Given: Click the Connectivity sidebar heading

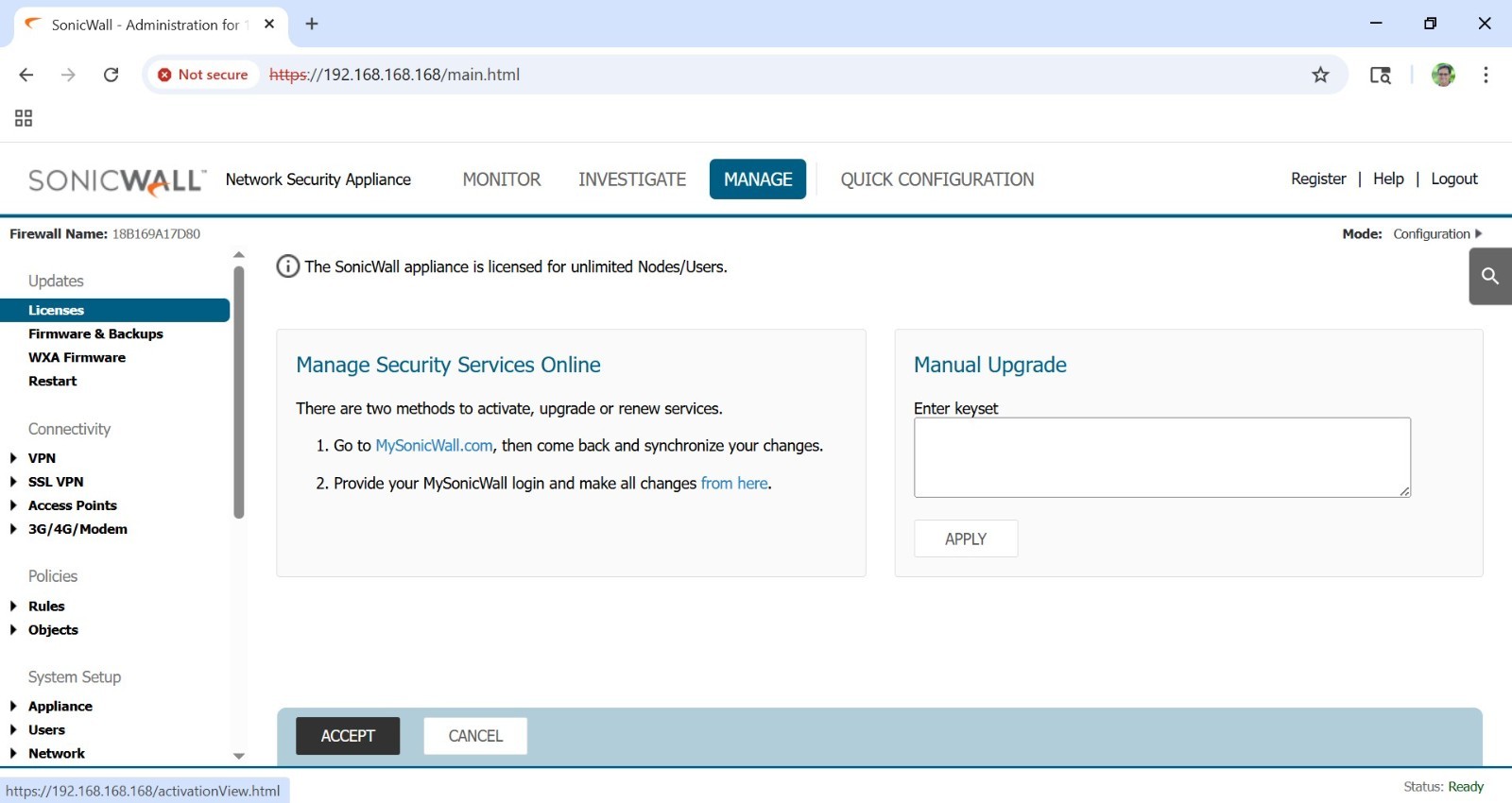Looking at the screenshot, I should tap(69, 429).
